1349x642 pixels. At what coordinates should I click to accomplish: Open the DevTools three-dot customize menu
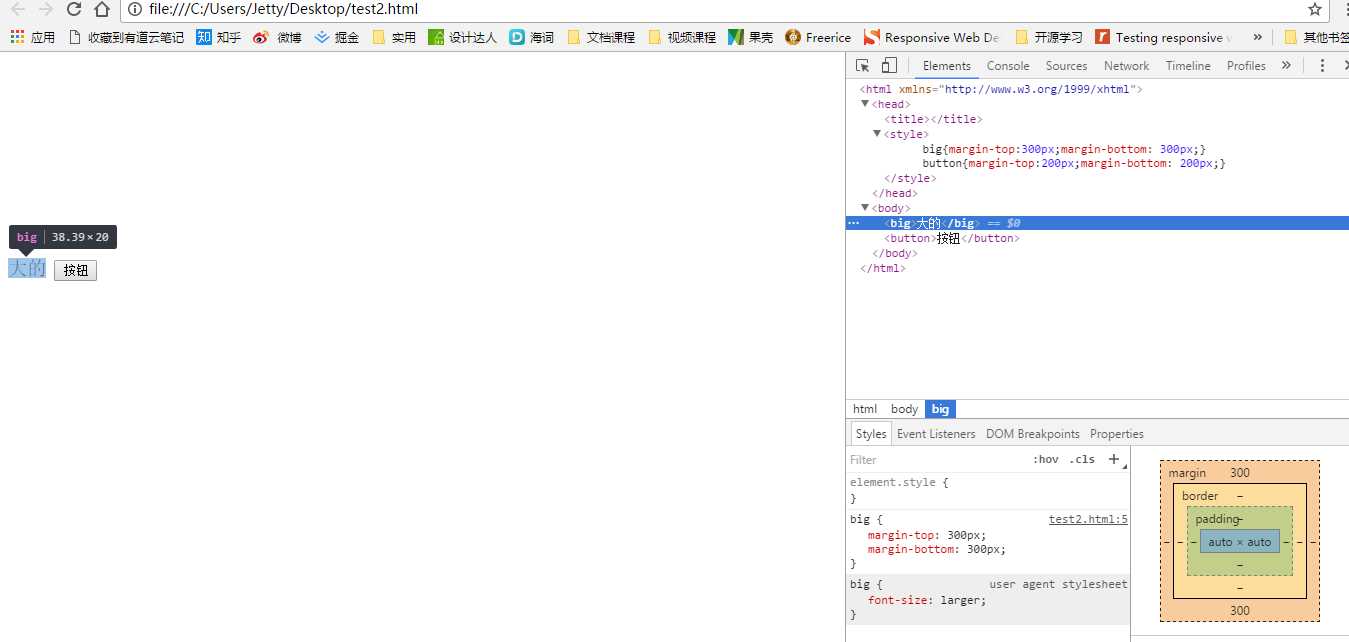1322,66
